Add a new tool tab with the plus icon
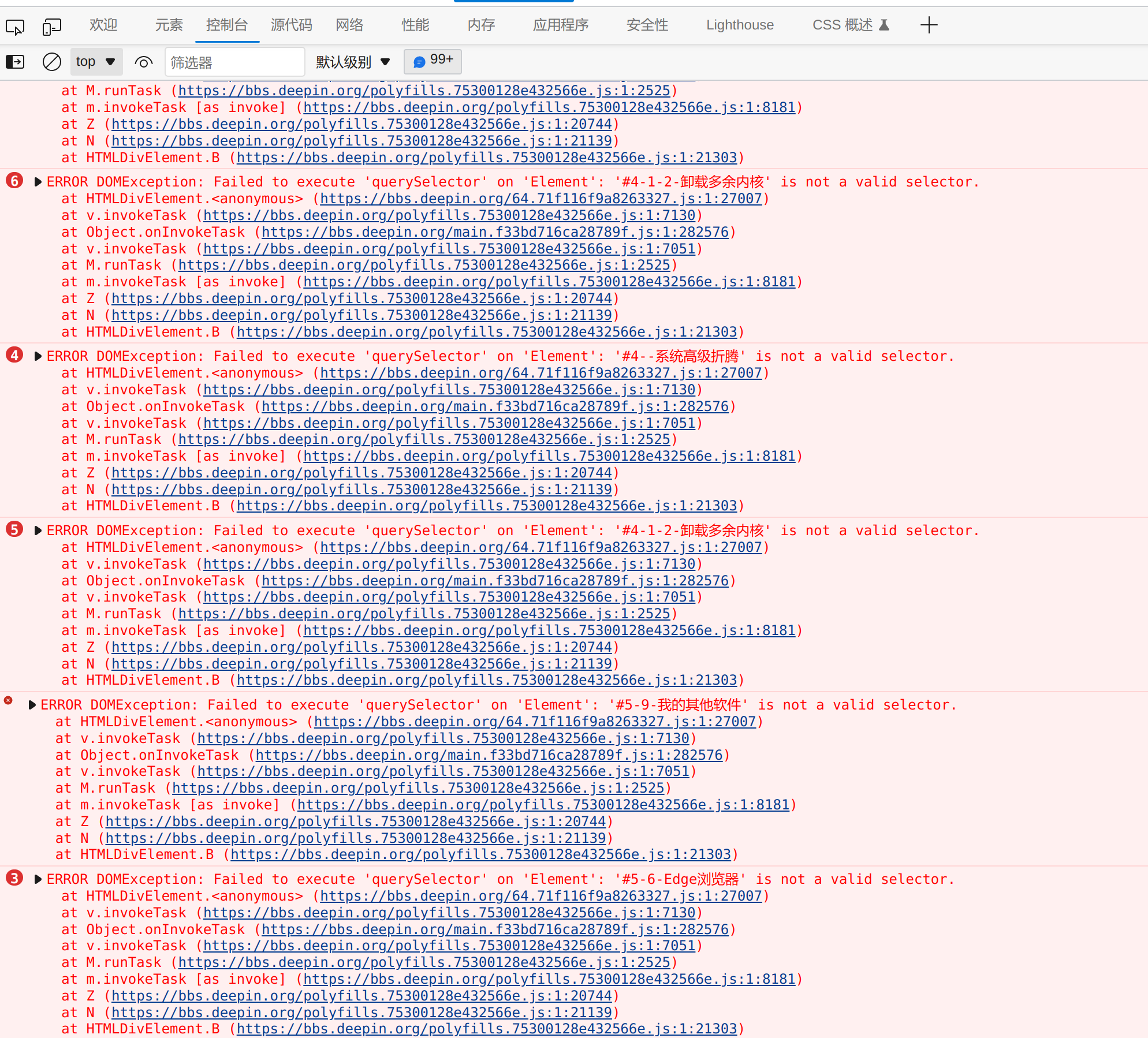The width and height of the screenshot is (1148, 1038). tap(929, 25)
